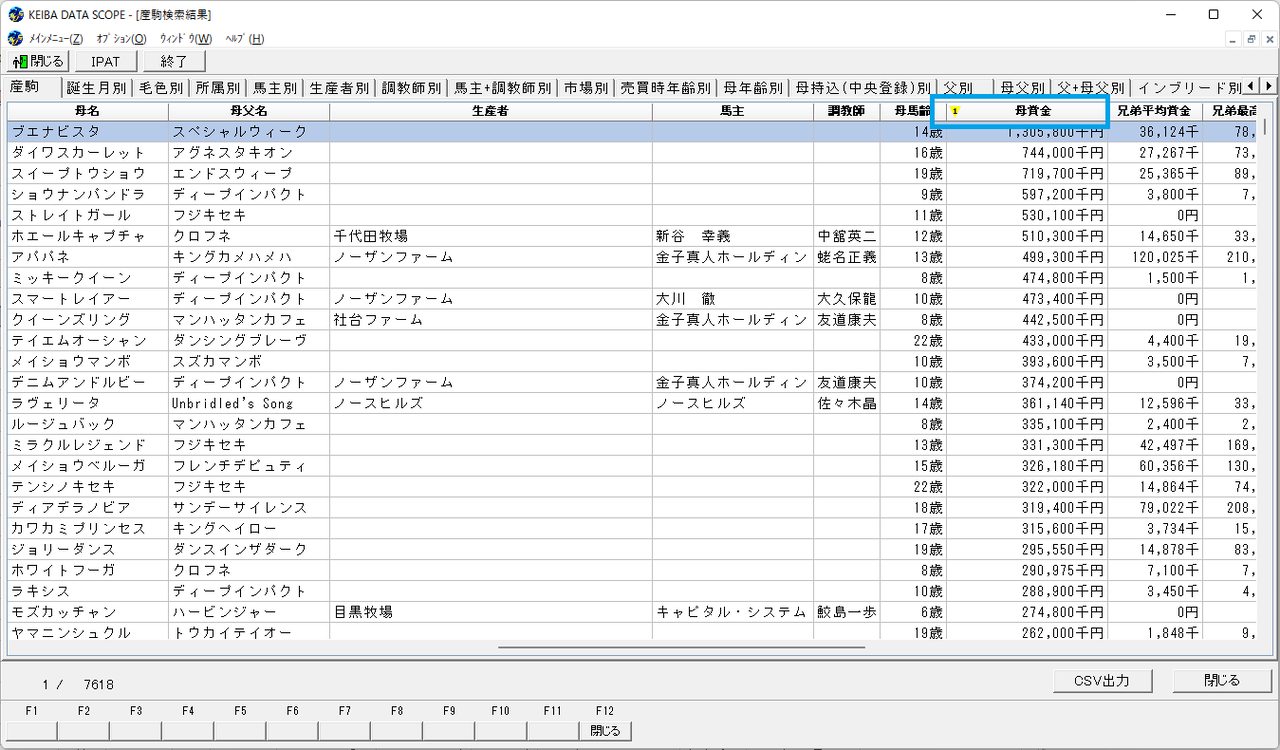Image resolution: width=1280 pixels, height=750 pixels.
Task: Open the 母年齢別 tab
Action: click(753, 88)
